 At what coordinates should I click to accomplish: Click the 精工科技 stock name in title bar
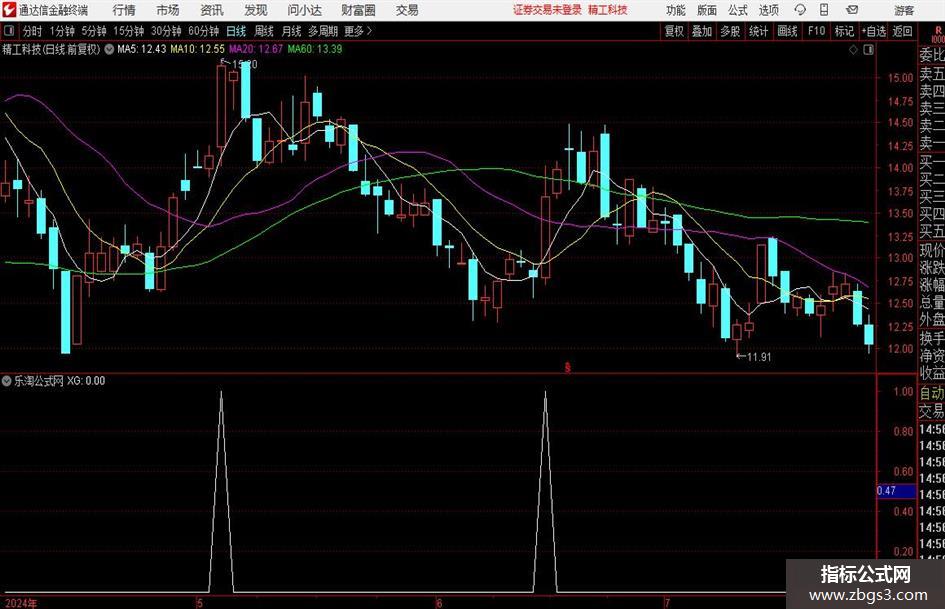pos(608,10)
